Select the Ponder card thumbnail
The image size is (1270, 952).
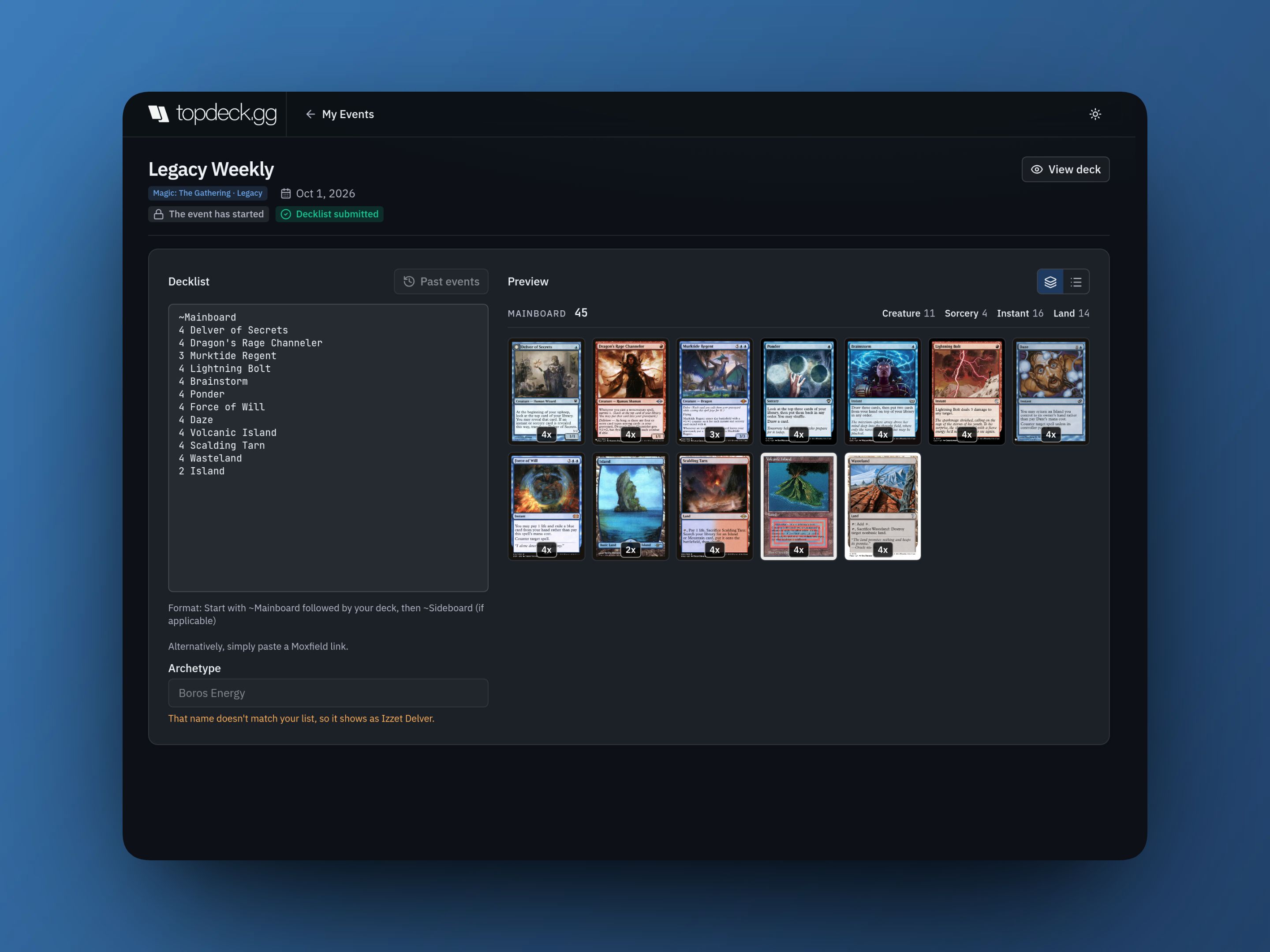click(x=798, y=392)
